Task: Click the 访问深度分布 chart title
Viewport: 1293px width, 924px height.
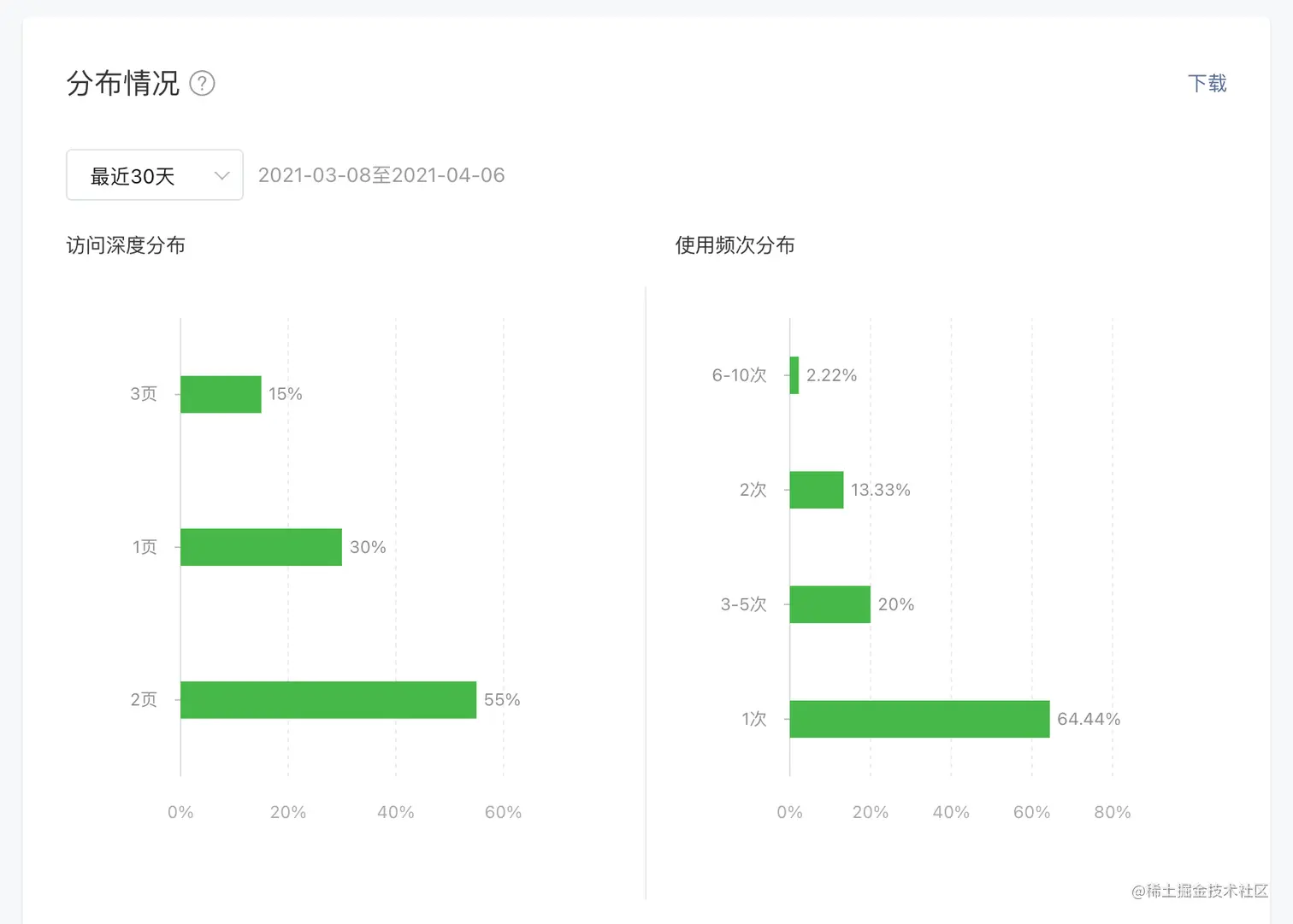Action: 126,246
